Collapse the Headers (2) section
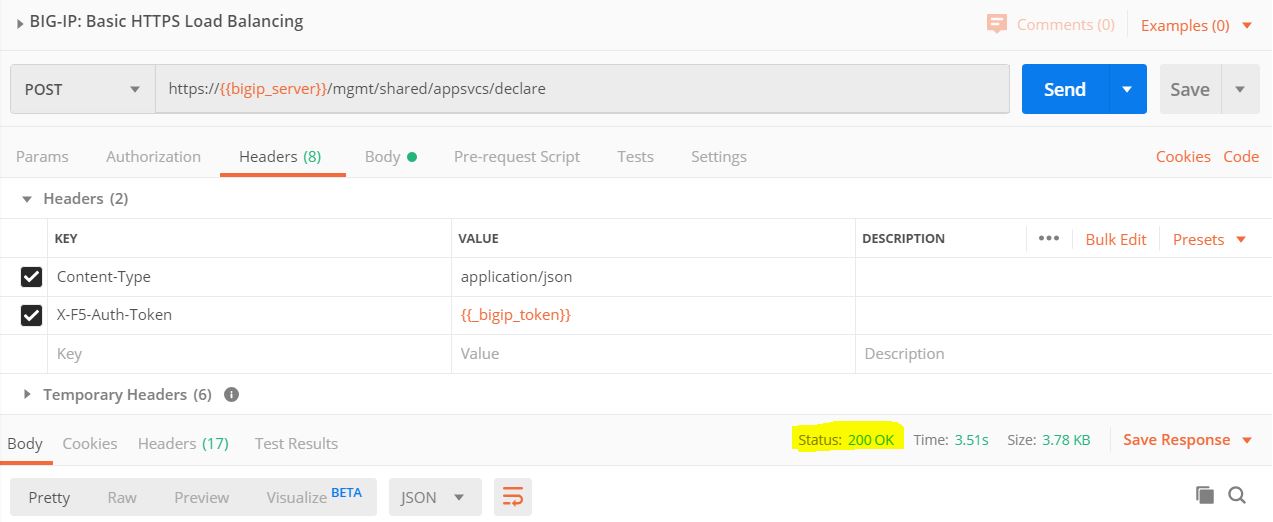The width and height of the screenshot is (1273, 522). pyautogui.click(x=27, y=199)
